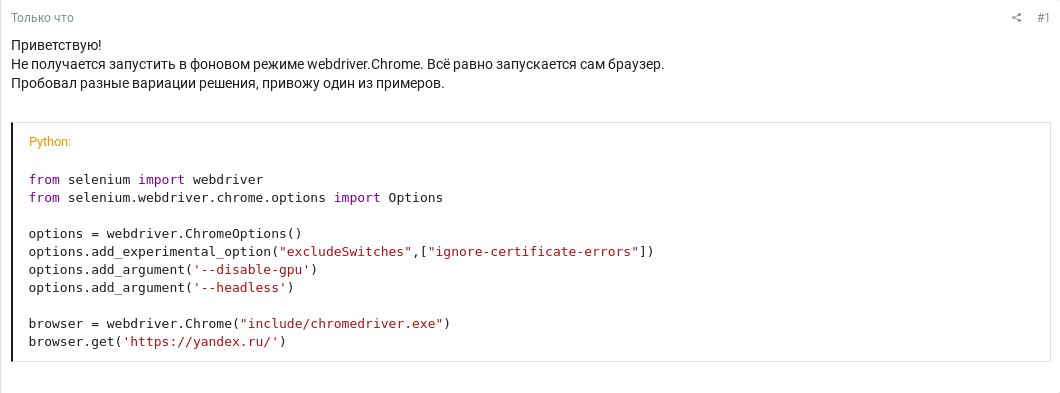Click the browser.get yandex.ru line
Screen dimensions: 1060x393
[x=158, y=342]
